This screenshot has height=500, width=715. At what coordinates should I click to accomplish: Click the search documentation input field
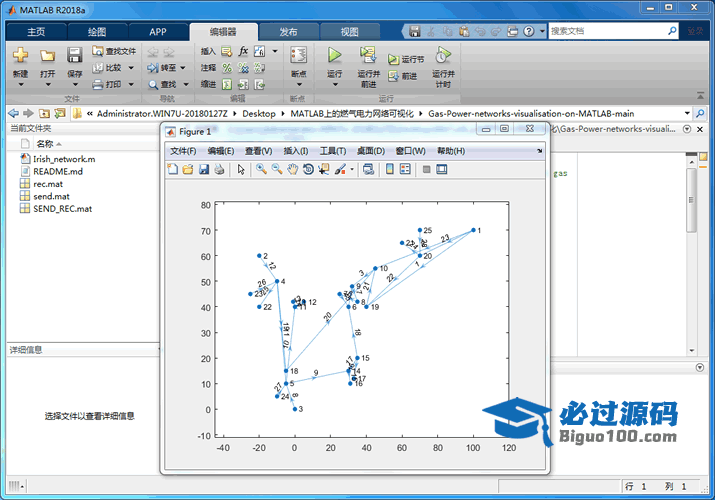608,31
